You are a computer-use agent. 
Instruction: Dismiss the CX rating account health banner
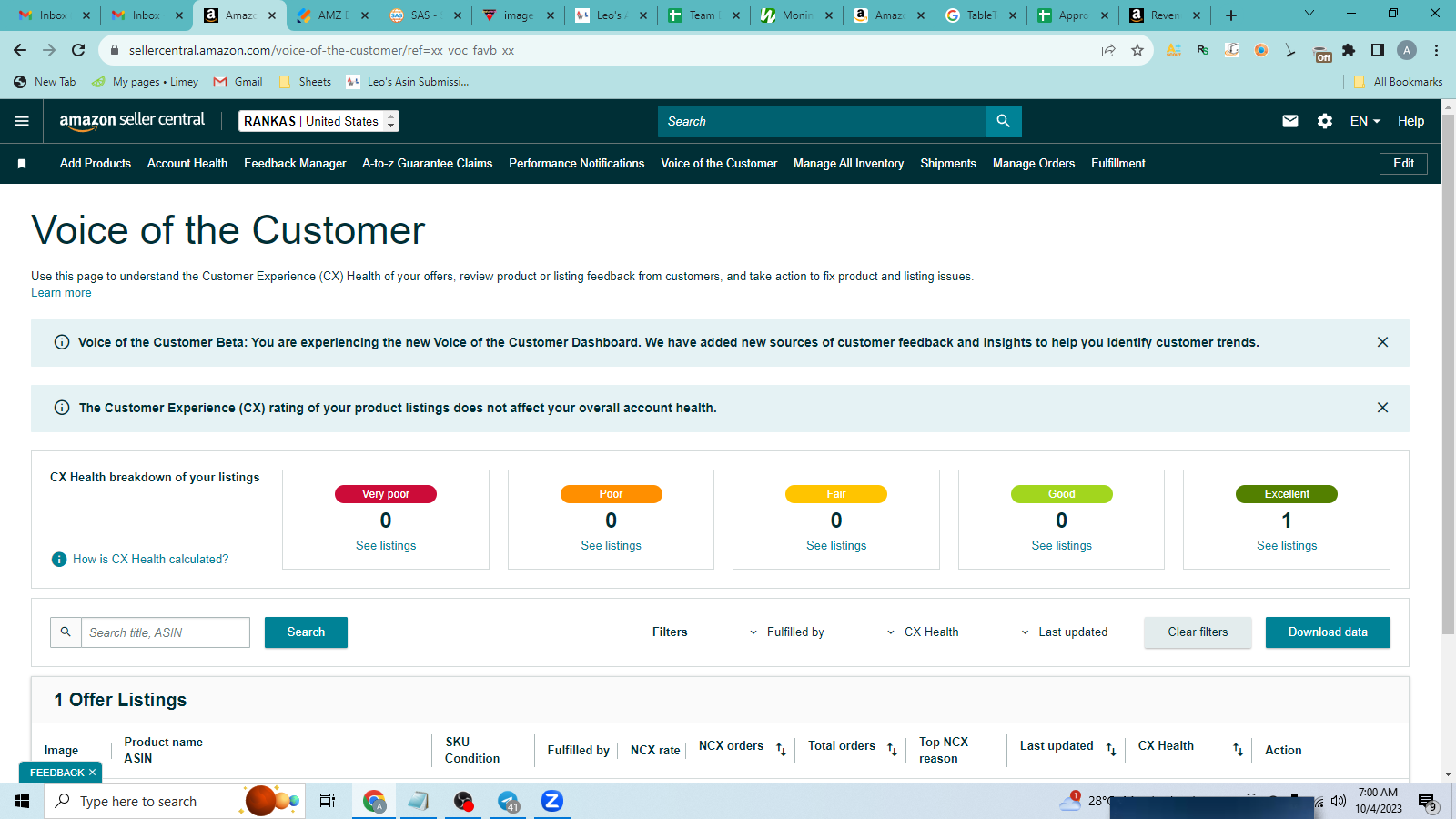(1382, 408)
